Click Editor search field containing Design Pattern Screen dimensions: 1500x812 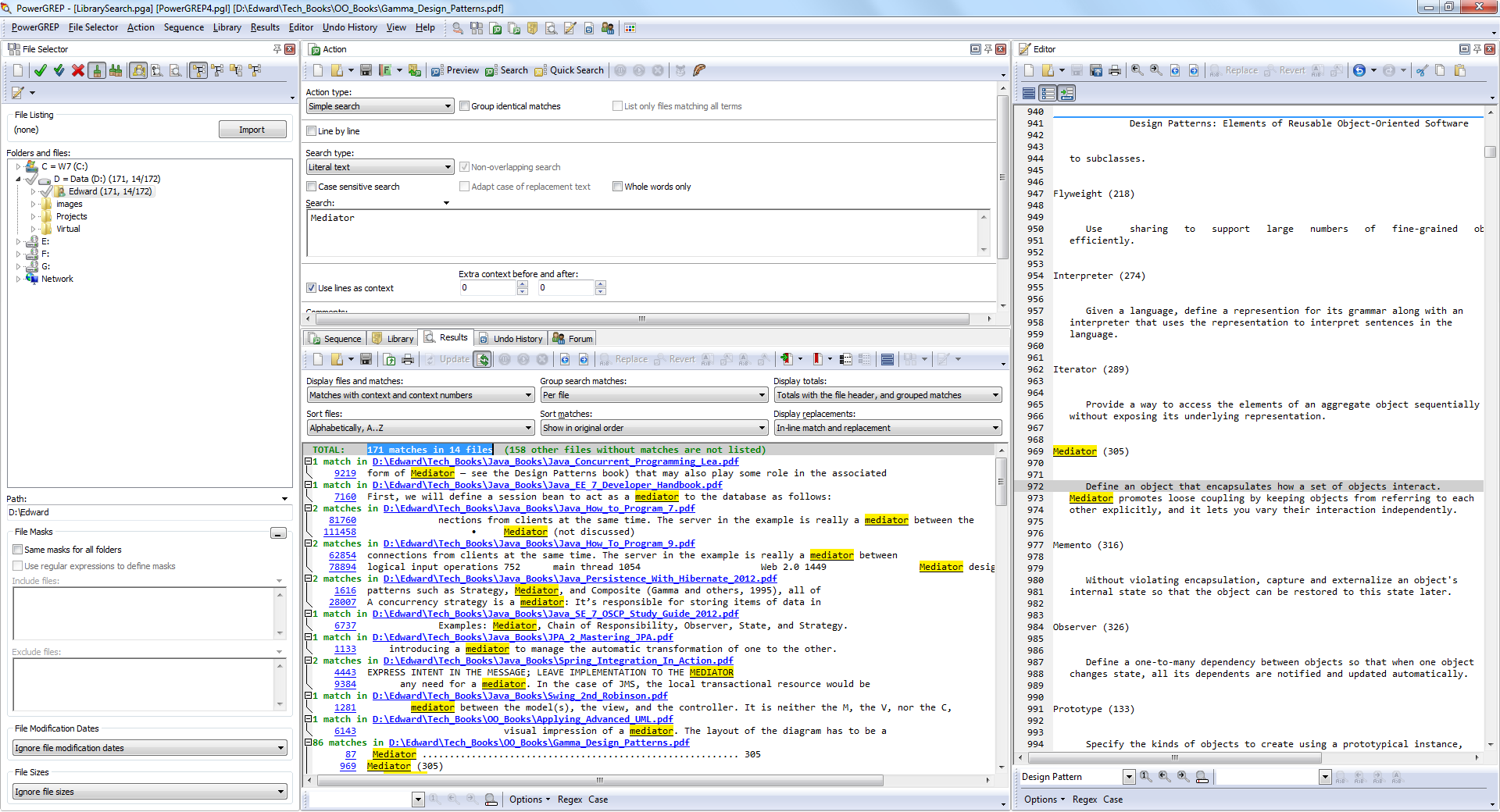tap(1070, 777)
